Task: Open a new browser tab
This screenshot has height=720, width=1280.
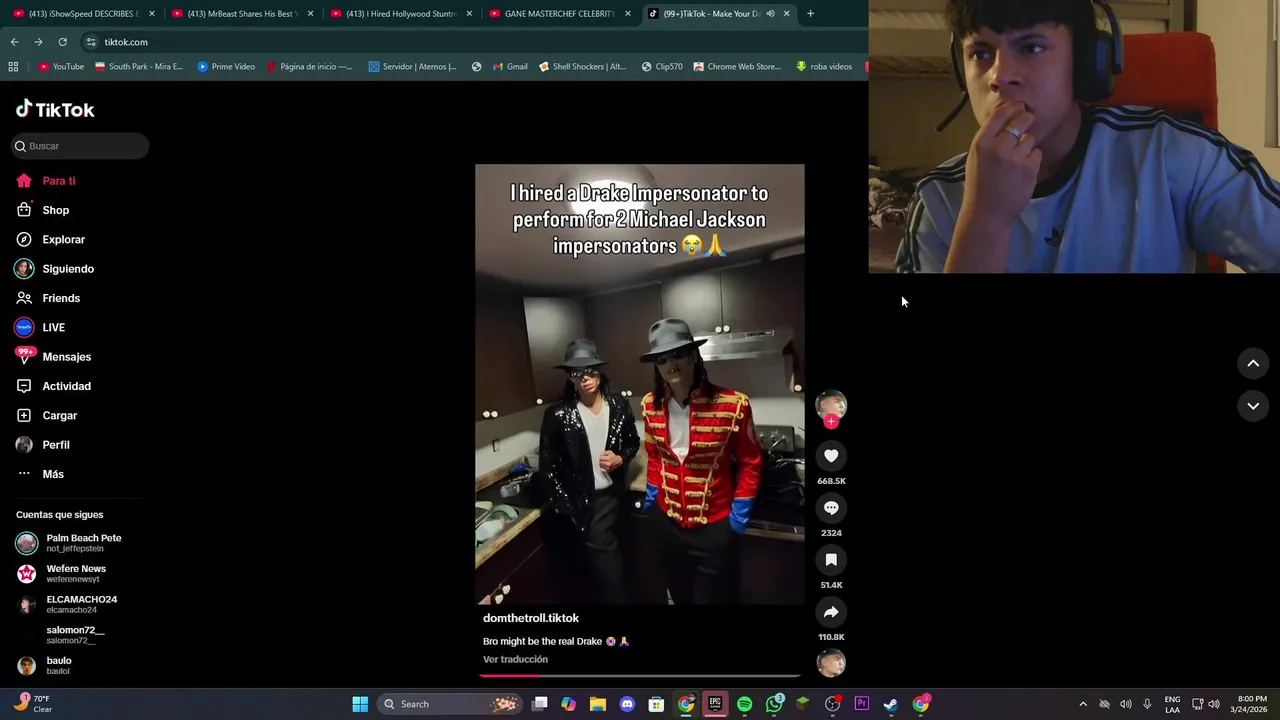Action: (x=810, y=14)
